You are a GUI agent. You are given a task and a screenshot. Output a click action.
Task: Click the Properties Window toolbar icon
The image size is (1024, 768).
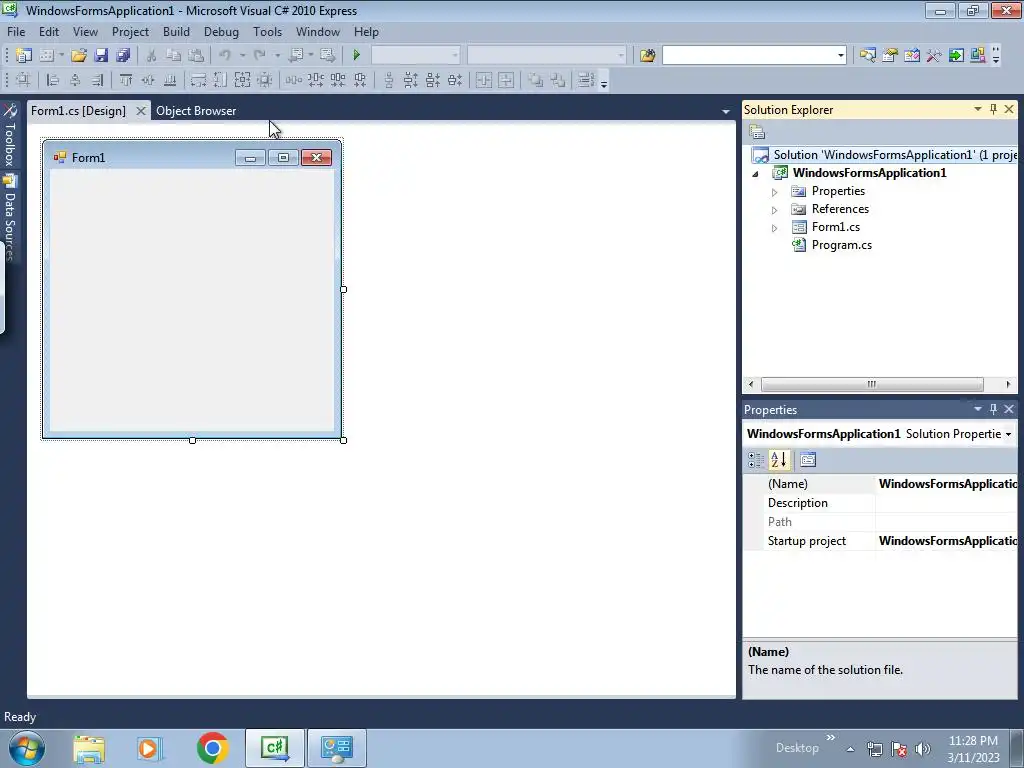click(889, 56)
